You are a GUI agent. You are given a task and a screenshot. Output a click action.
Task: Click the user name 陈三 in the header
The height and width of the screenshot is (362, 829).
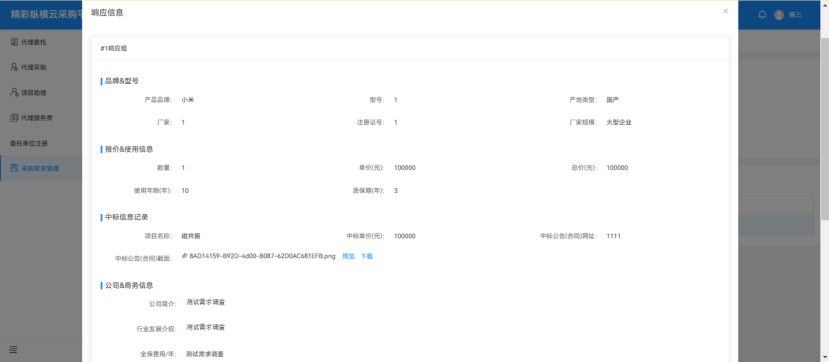[795, 15]
